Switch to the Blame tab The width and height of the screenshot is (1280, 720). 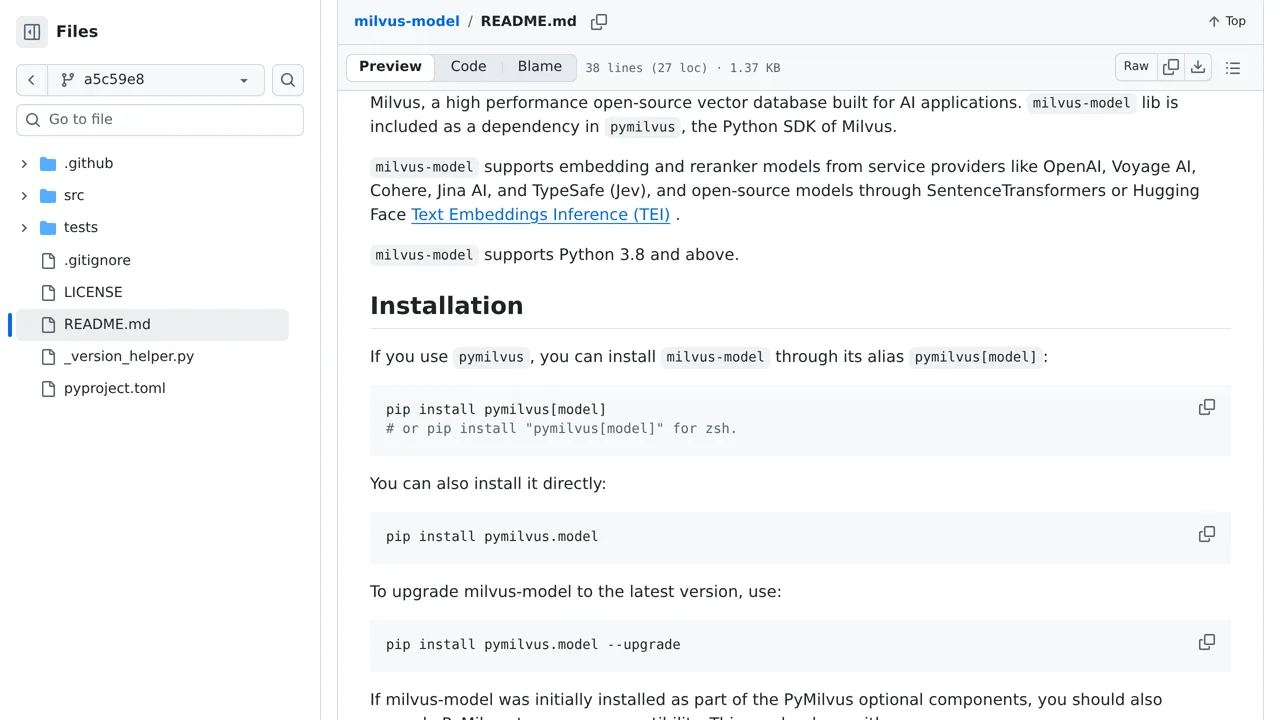540,67
